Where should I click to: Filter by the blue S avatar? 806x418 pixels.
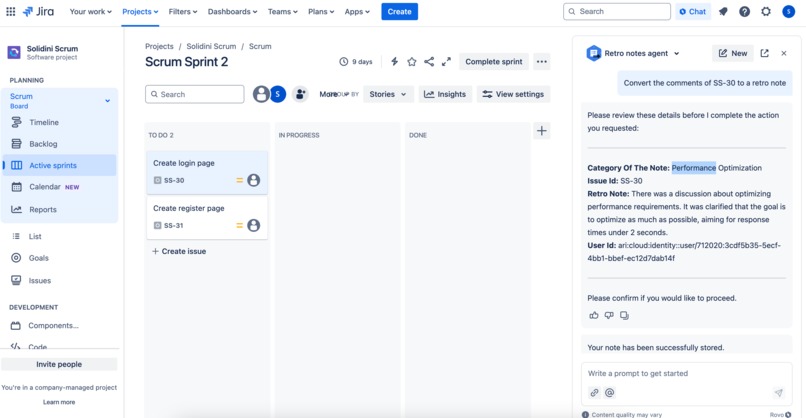point(278,94)
